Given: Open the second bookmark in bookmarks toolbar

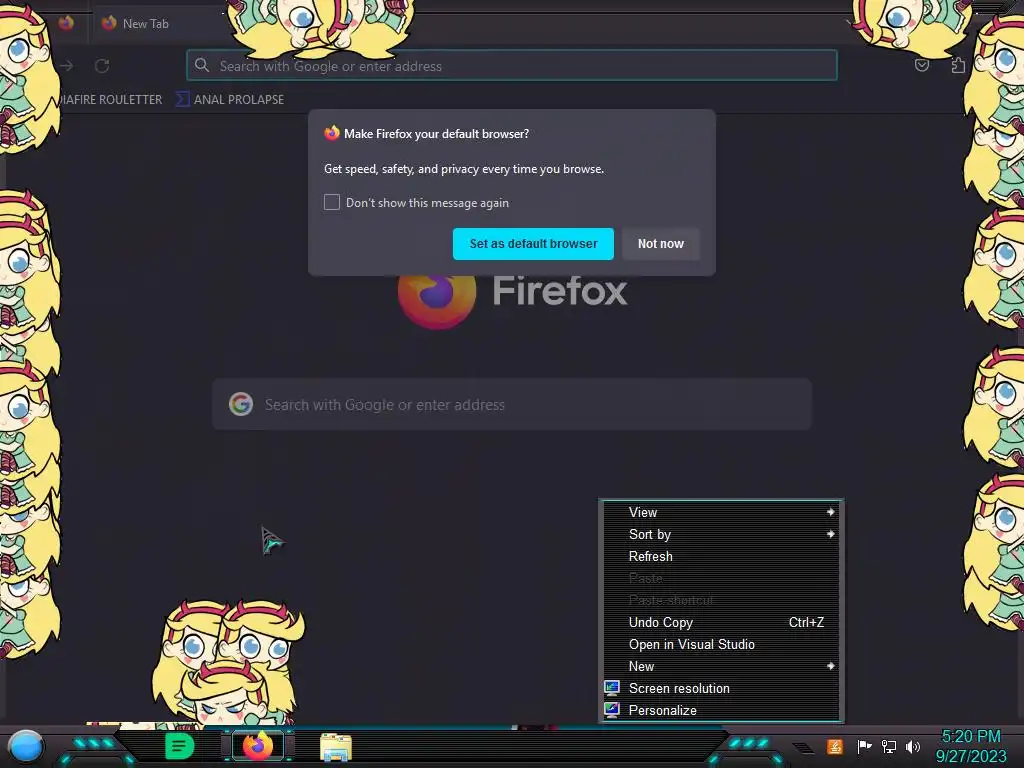Looking at the screenshot, I should tap(230, 99).
